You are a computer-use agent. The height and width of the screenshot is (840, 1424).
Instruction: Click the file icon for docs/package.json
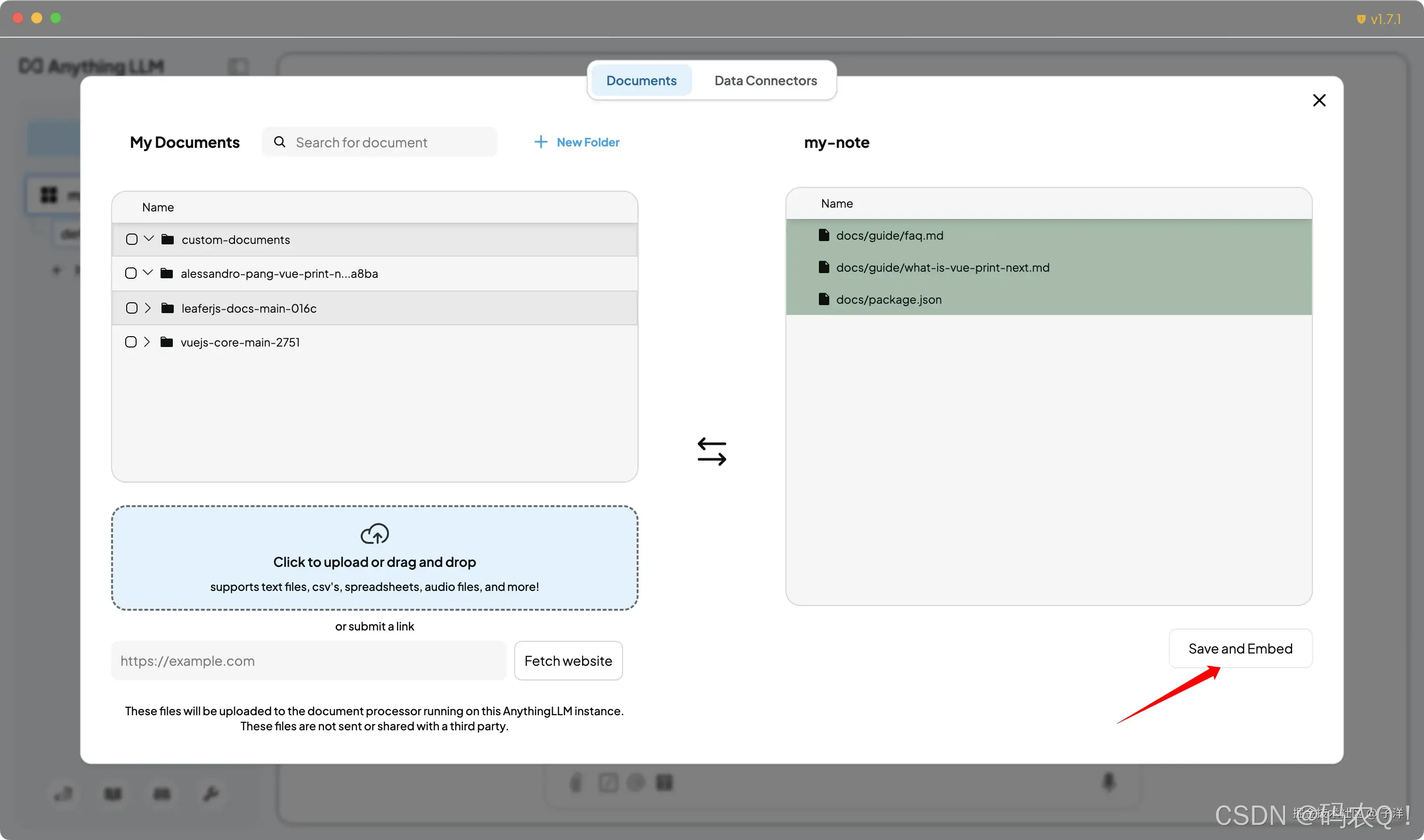(824, 299)
